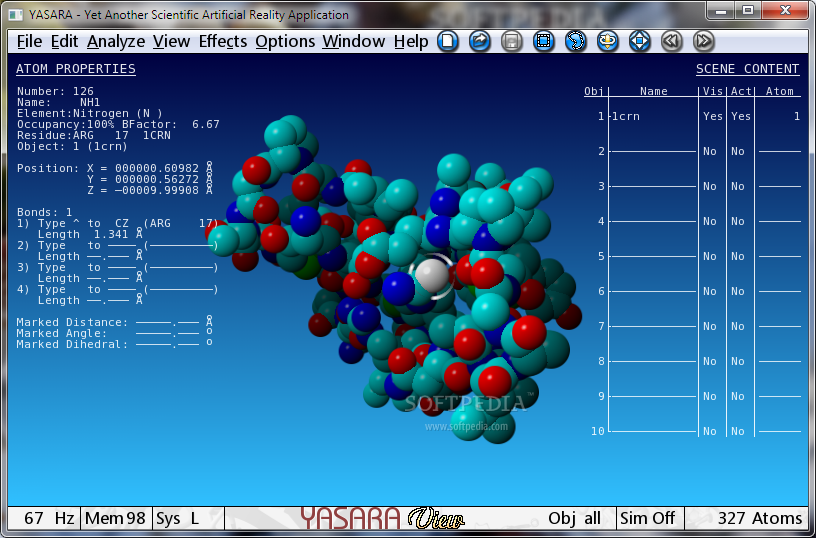Screen dimensions: 816x538
Task: Toggle Act 'No' for object 10
Action: point(737,431)
